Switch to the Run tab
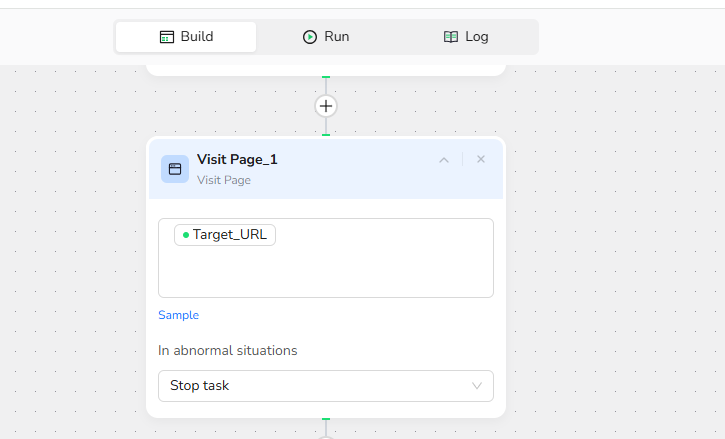725x439 pixels. pyautogui.click(x=326, y=37)
